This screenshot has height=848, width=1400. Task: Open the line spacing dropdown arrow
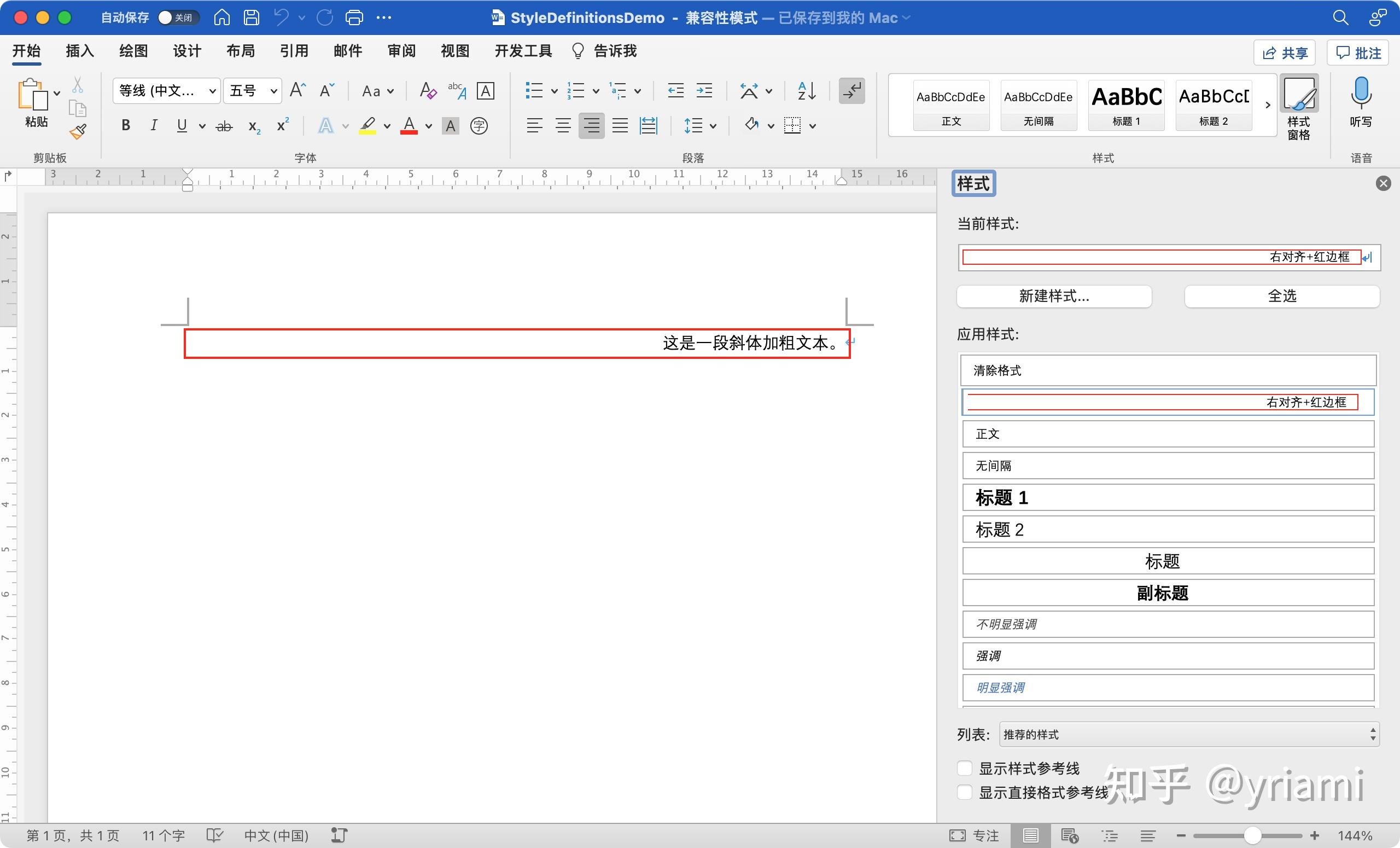713,125
